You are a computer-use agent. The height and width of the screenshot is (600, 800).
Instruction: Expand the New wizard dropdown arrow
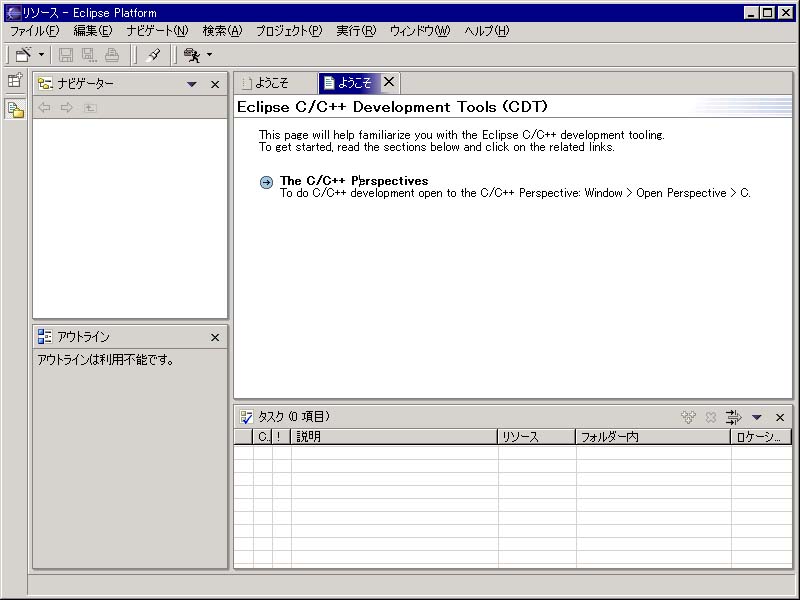(x=41, y=55)
